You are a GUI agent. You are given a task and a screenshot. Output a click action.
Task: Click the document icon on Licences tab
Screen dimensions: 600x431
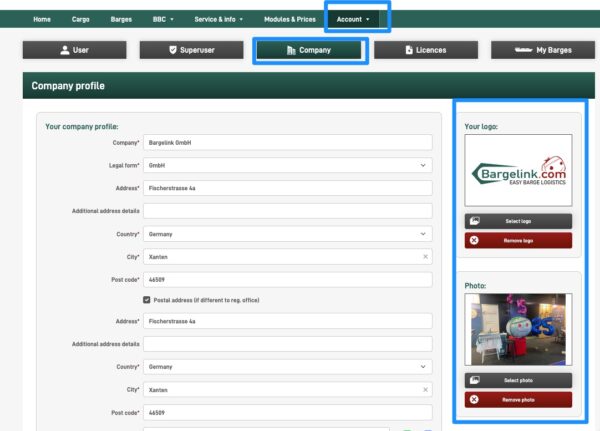click(x=409, y=50)
